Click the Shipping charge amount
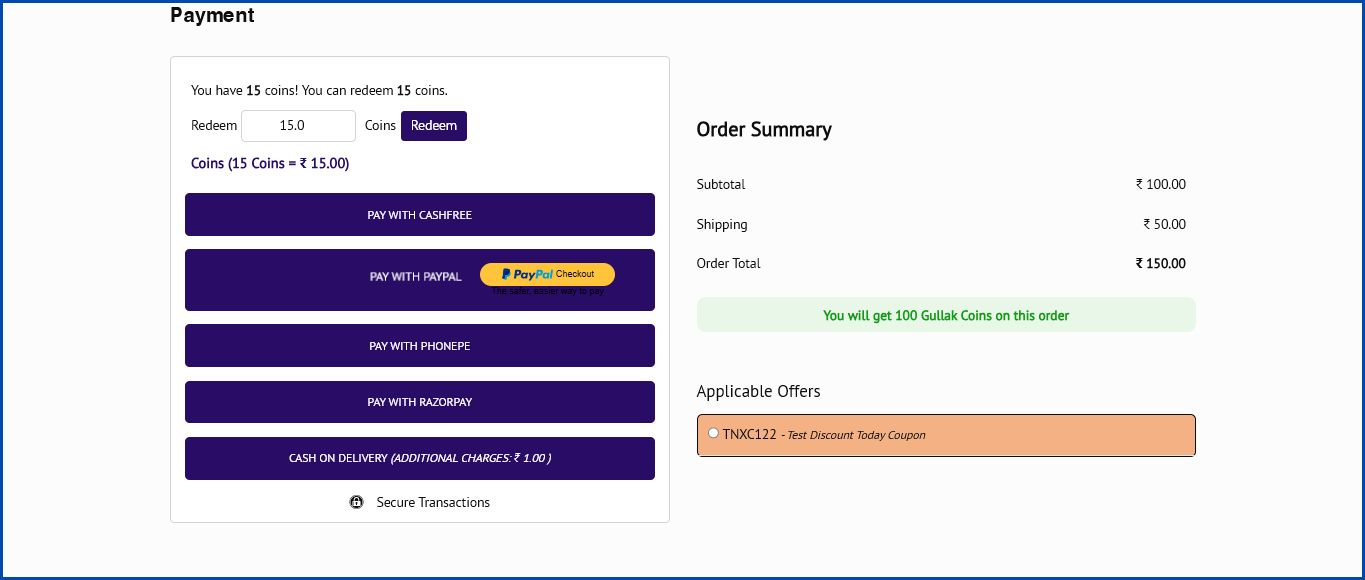This screenshot has width=1365, height=580. [1163, 224]
